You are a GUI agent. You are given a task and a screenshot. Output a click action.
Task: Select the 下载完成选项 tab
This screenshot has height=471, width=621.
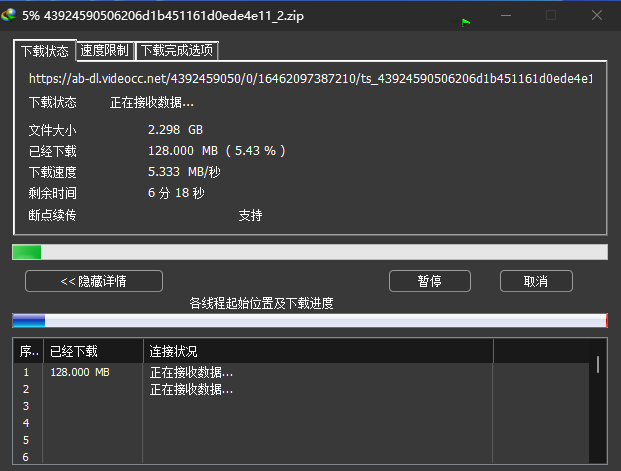click(176, 50)
